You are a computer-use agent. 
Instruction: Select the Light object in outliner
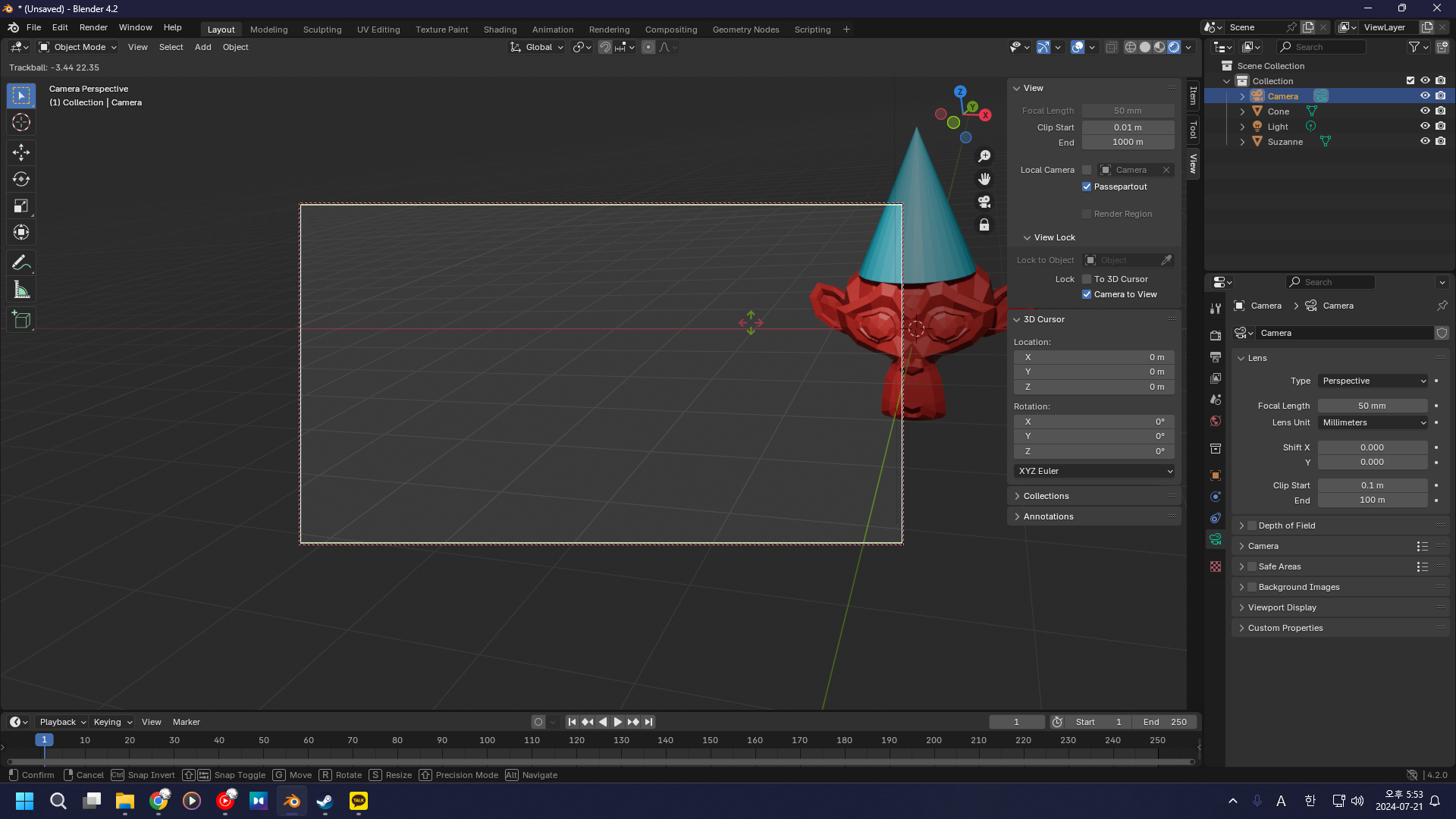1278,127
